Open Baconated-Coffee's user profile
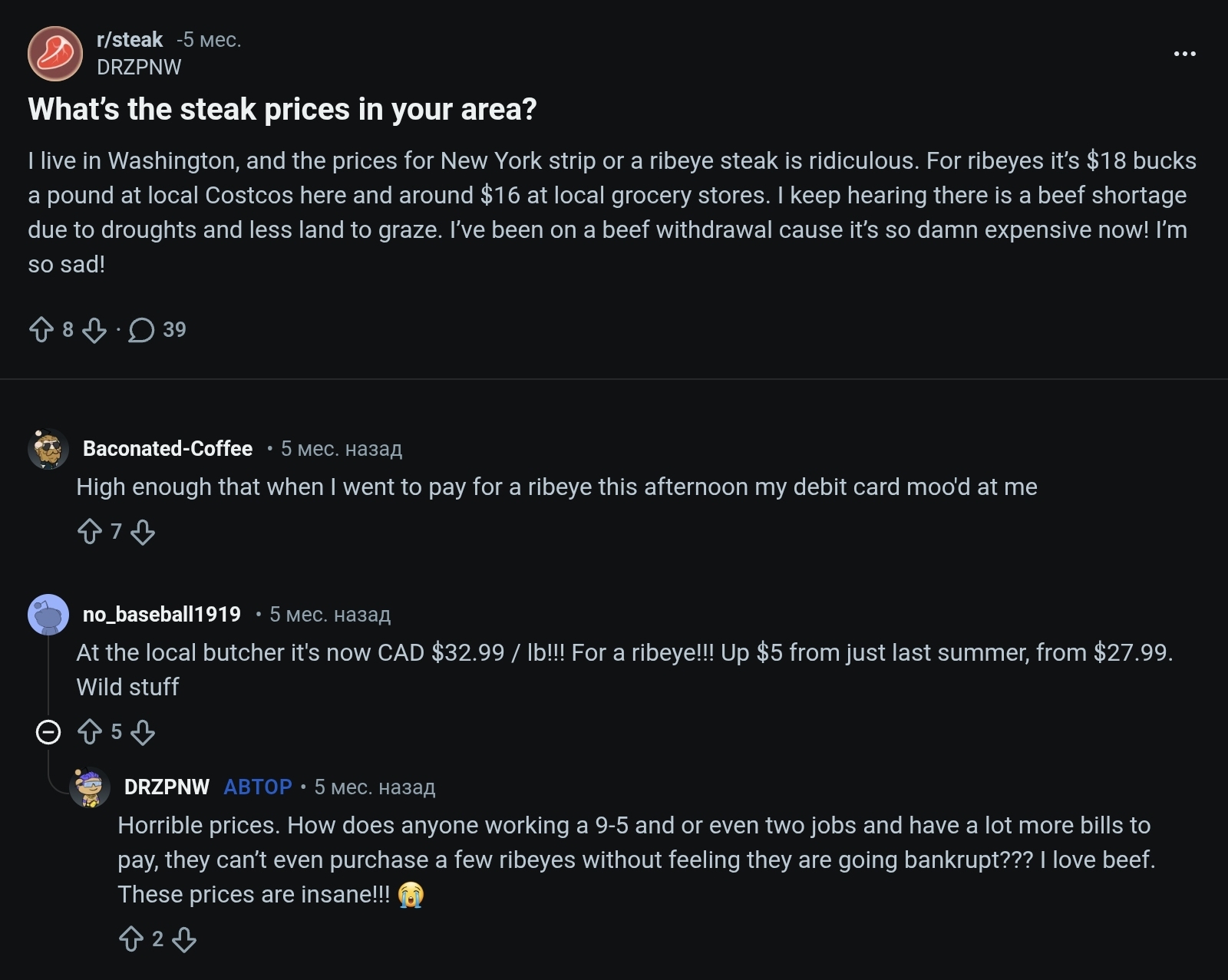The width and height of the screenshot is (1228, 980). (167, 448)
